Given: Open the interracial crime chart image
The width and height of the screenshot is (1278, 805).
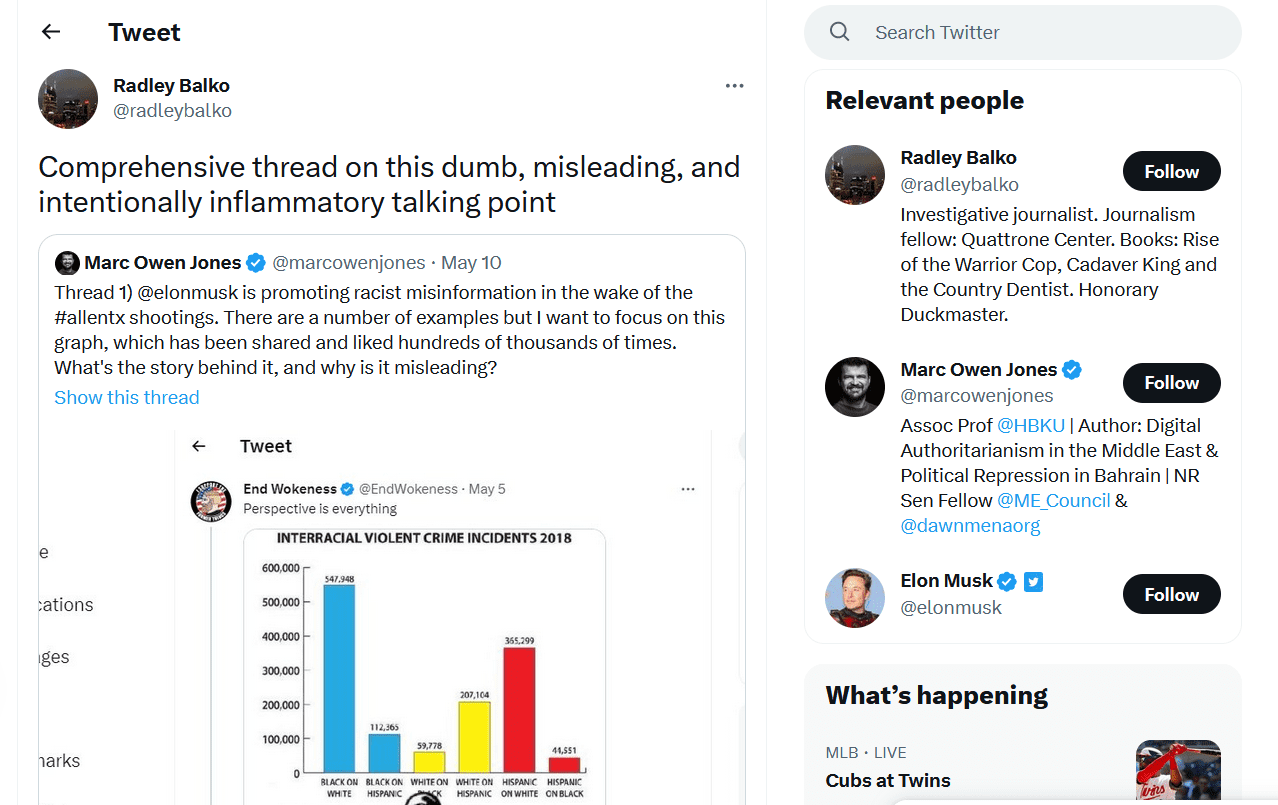Looking at the screenshot, I should point(425,665).
